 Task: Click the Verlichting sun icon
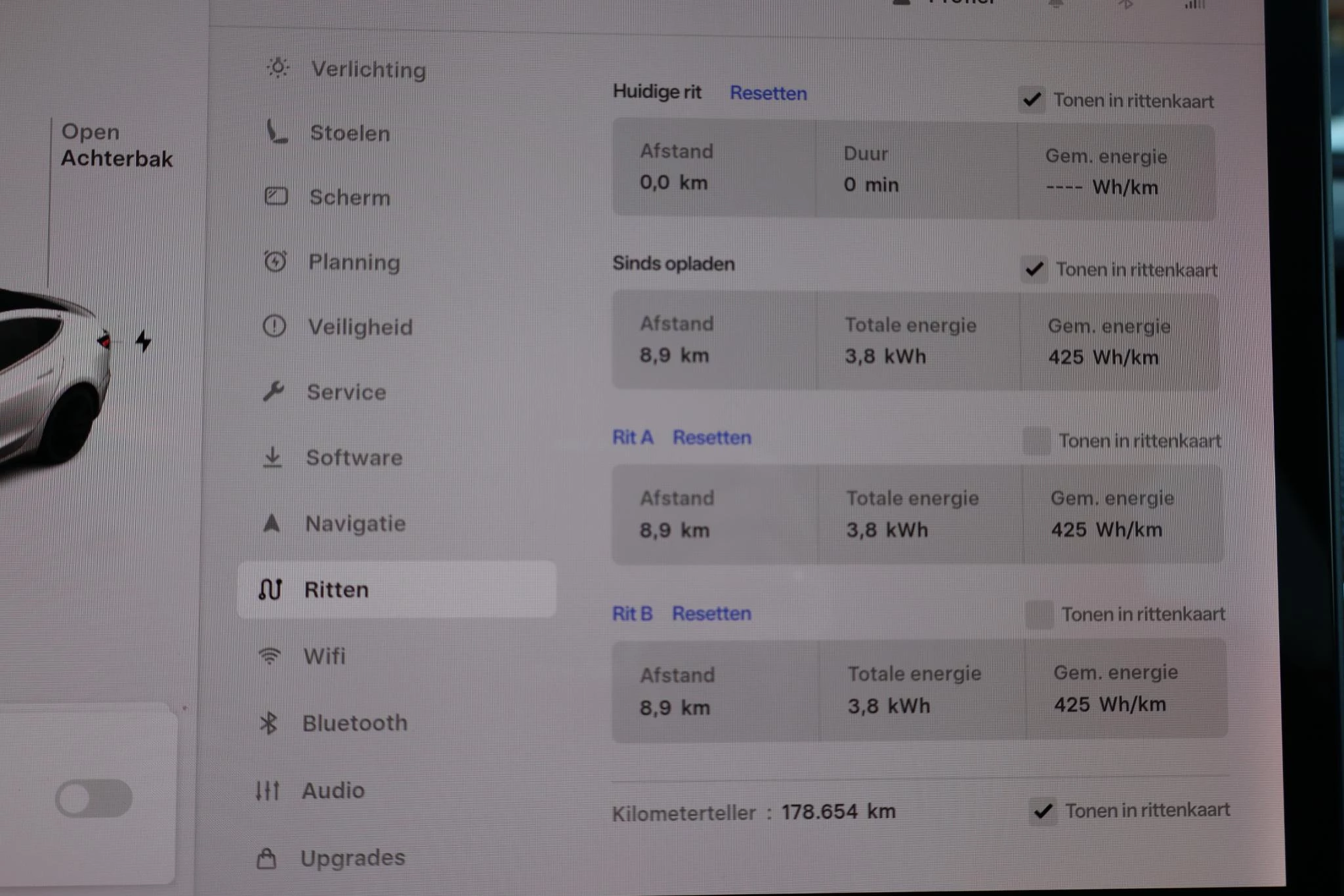point(278,68)
